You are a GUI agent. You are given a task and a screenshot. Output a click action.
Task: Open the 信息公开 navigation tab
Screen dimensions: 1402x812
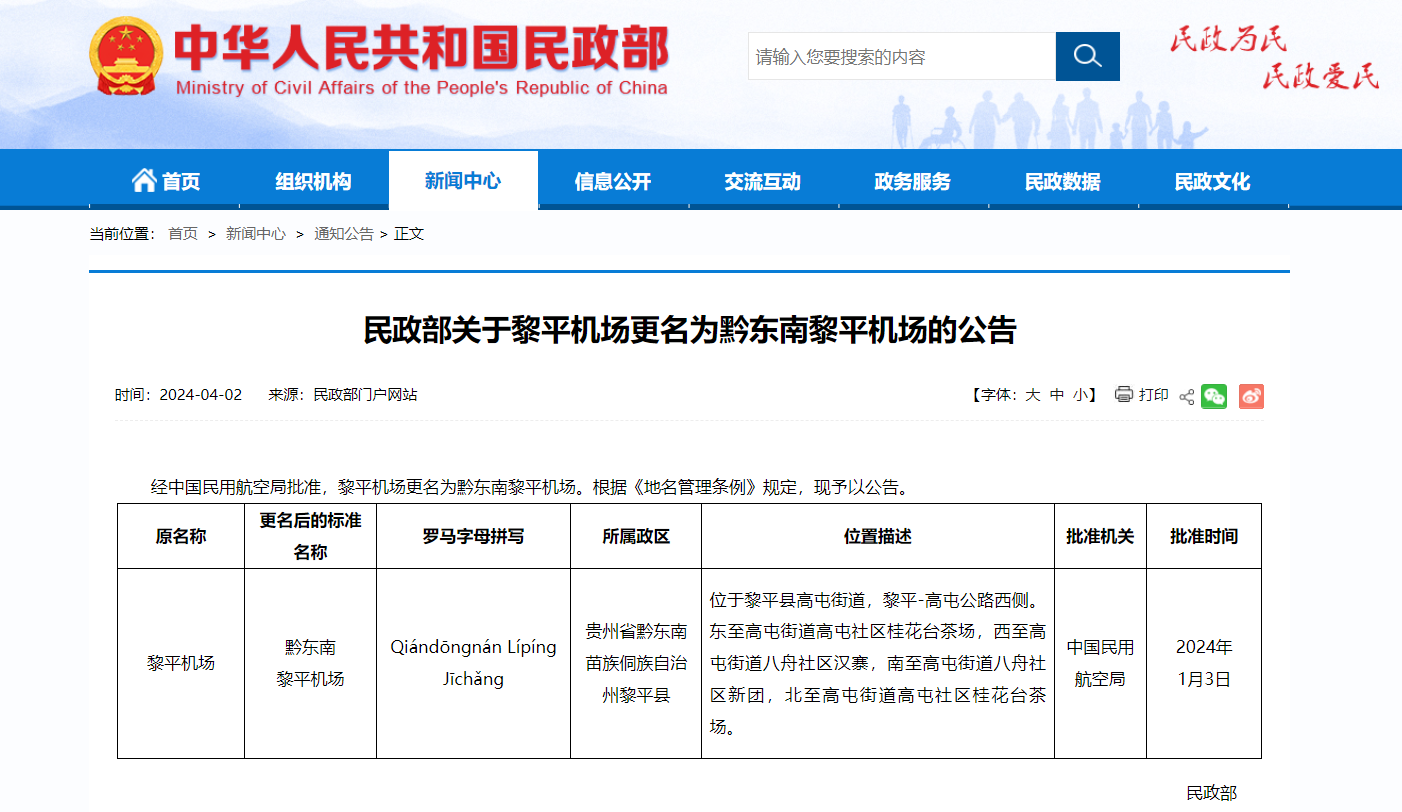(x=613, y=181)
